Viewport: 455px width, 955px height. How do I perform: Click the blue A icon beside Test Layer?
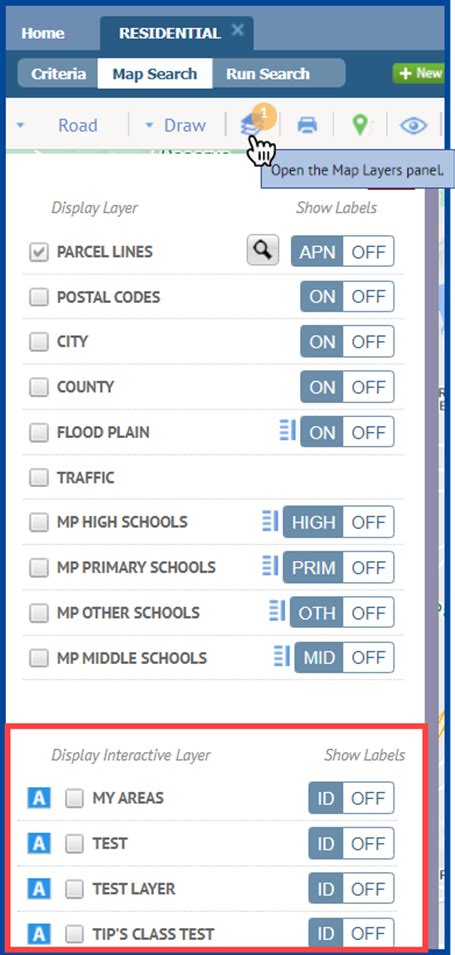(x=39, y=889)
